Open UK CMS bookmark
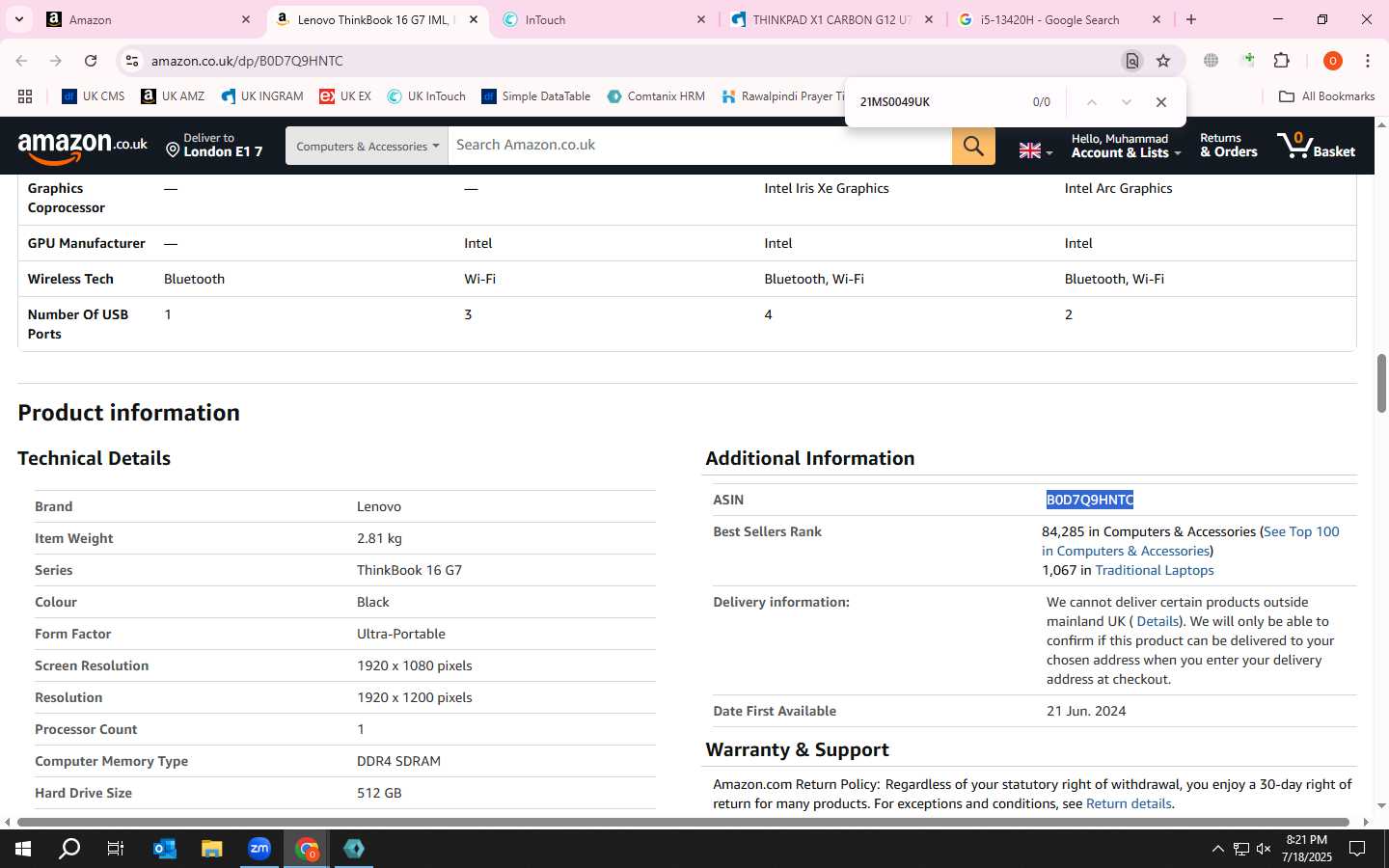The height and width of the screenshot is (868, 1389). (94, 96)
